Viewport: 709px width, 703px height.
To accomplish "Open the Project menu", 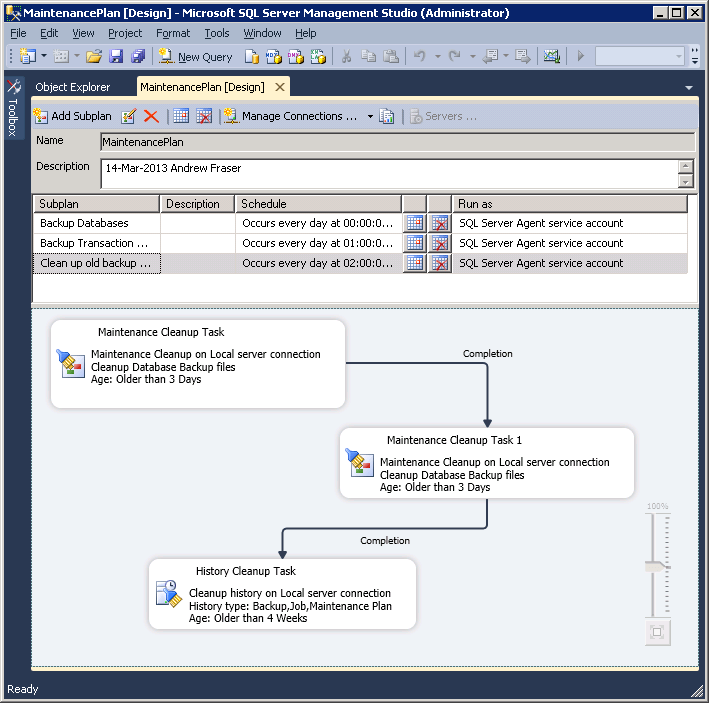I will click(x=125, y=33).
